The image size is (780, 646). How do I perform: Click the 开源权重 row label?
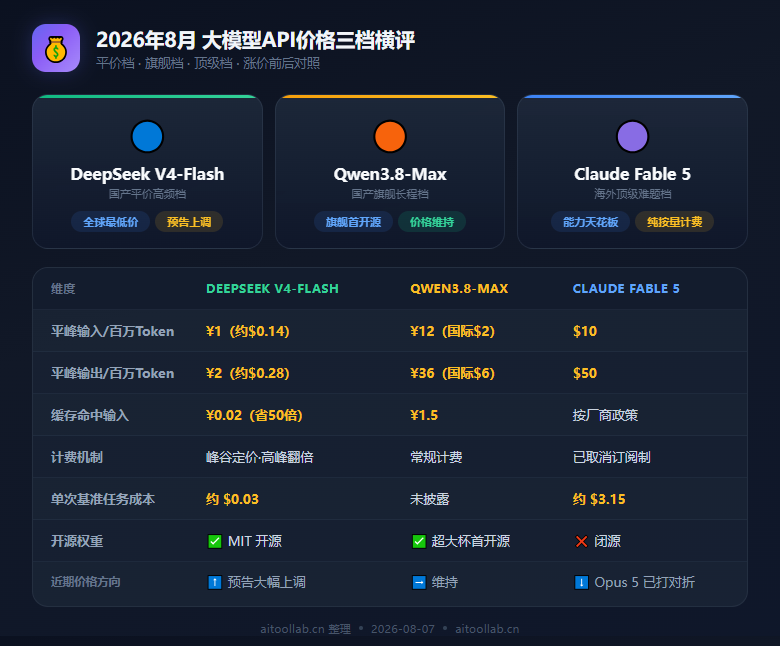(x=77, y=541)
